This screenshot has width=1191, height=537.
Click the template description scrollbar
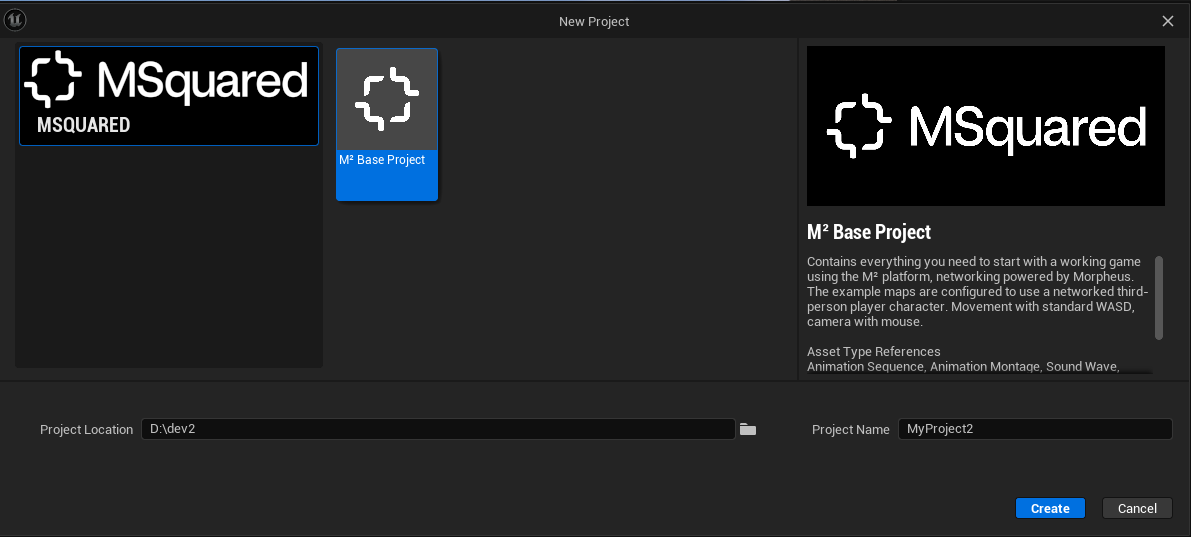pyautogui.click(x=1159, y=298)
